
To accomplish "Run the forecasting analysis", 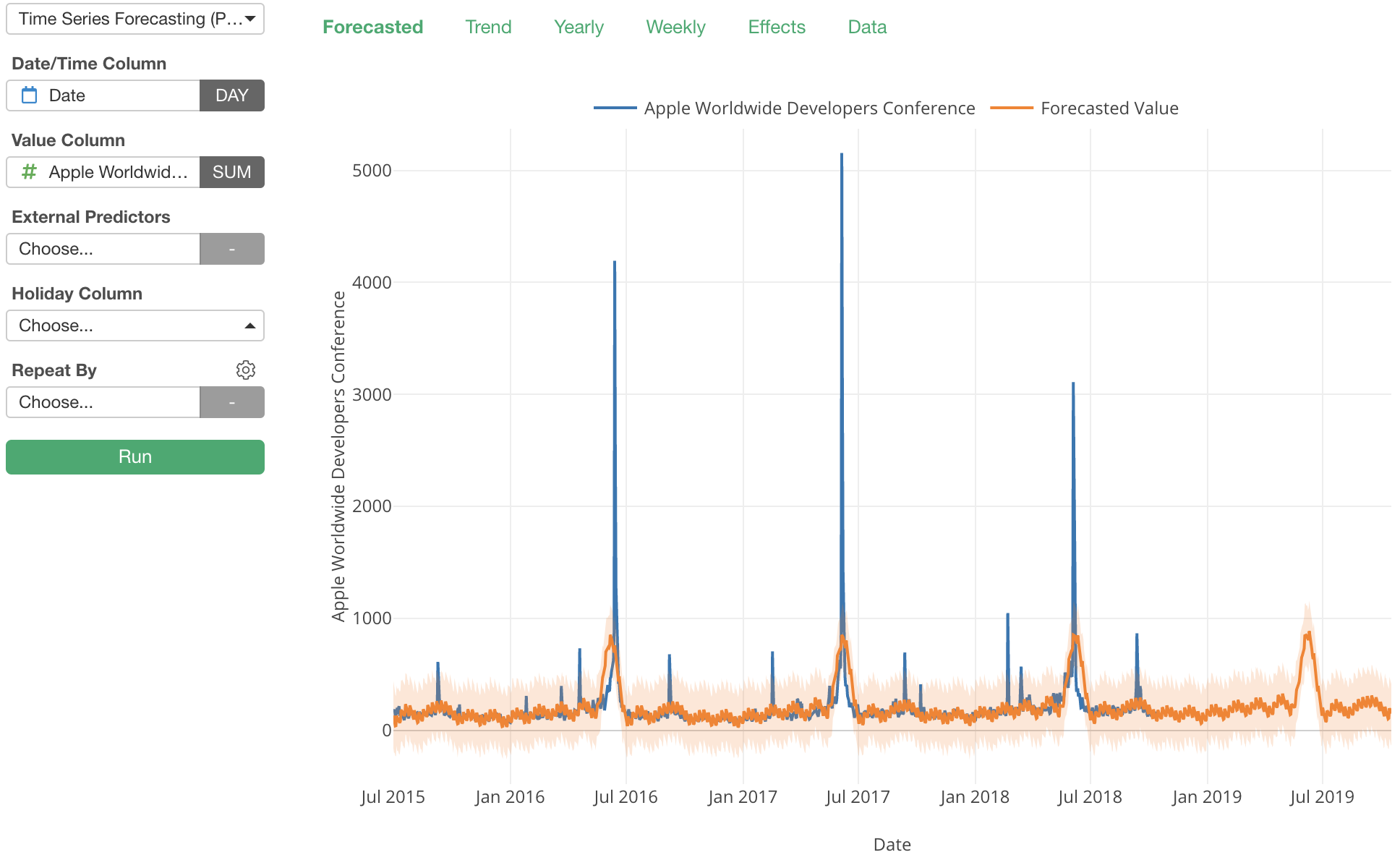I will coord(135,457).
